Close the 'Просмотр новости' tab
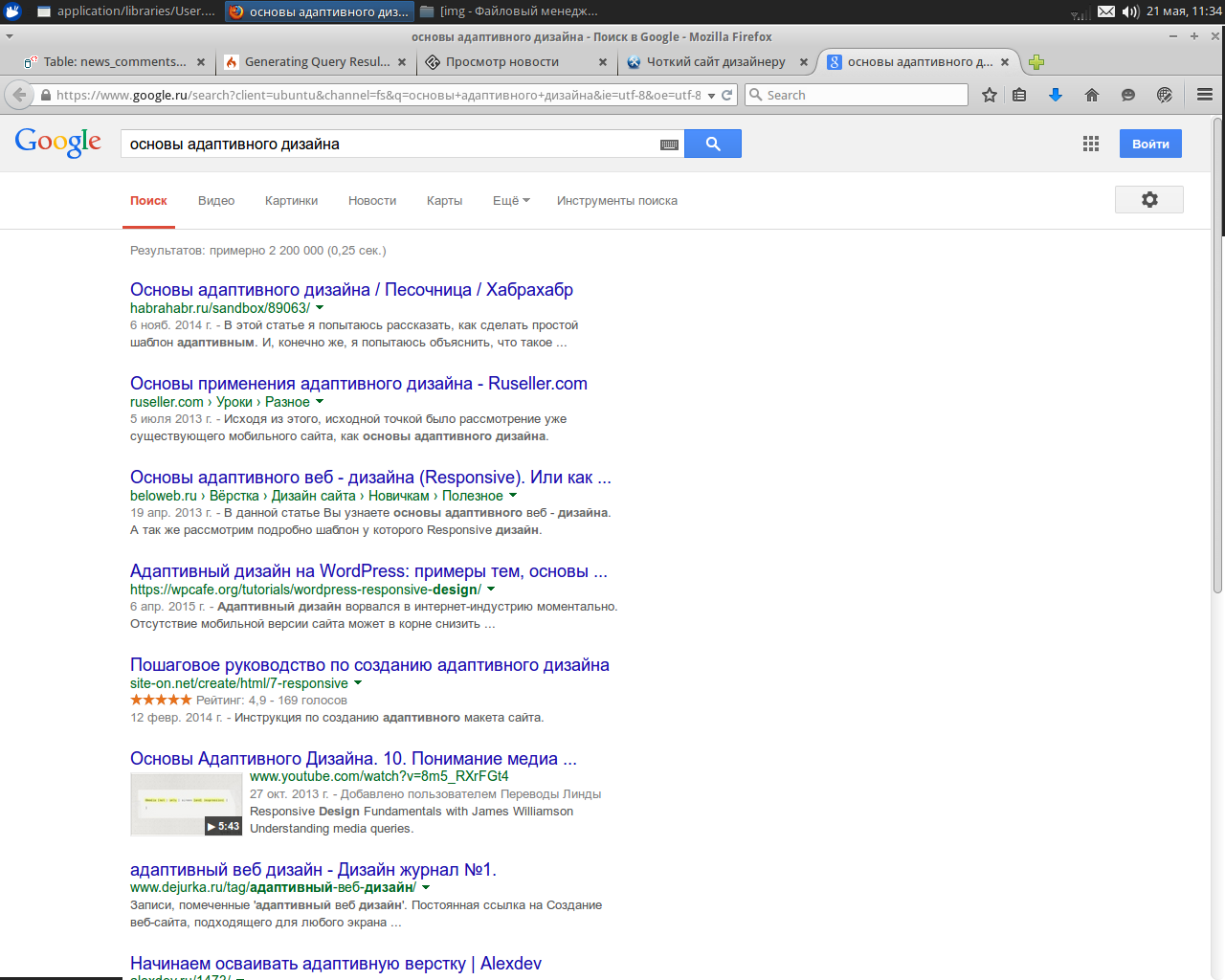1225x980 pixels. 603,62
